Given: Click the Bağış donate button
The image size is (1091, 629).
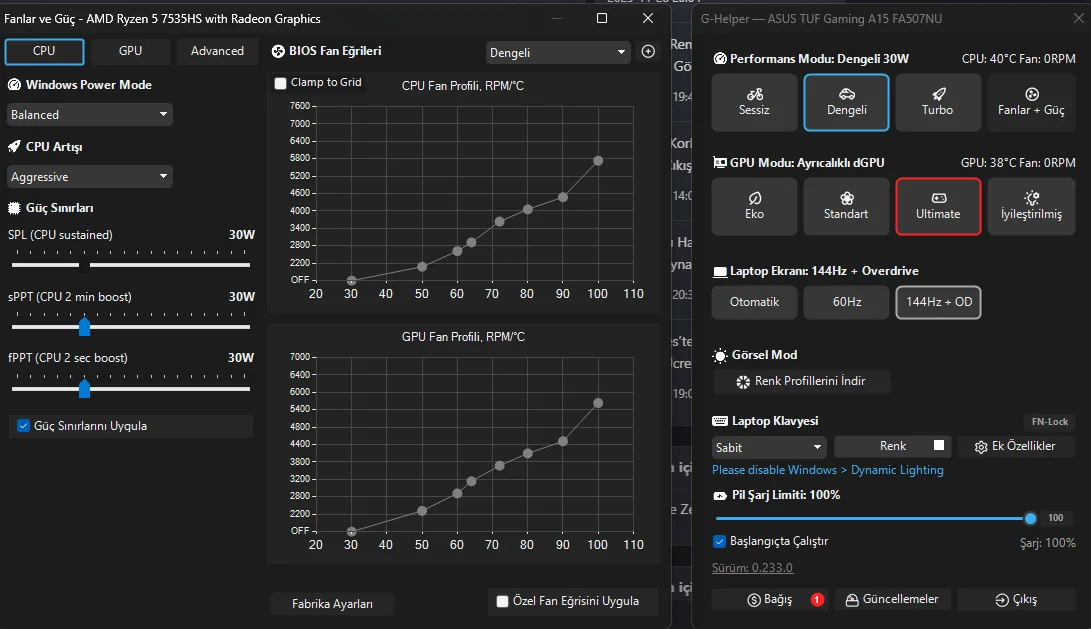Looking at the screenshot, I should click(x=770, y=600).
